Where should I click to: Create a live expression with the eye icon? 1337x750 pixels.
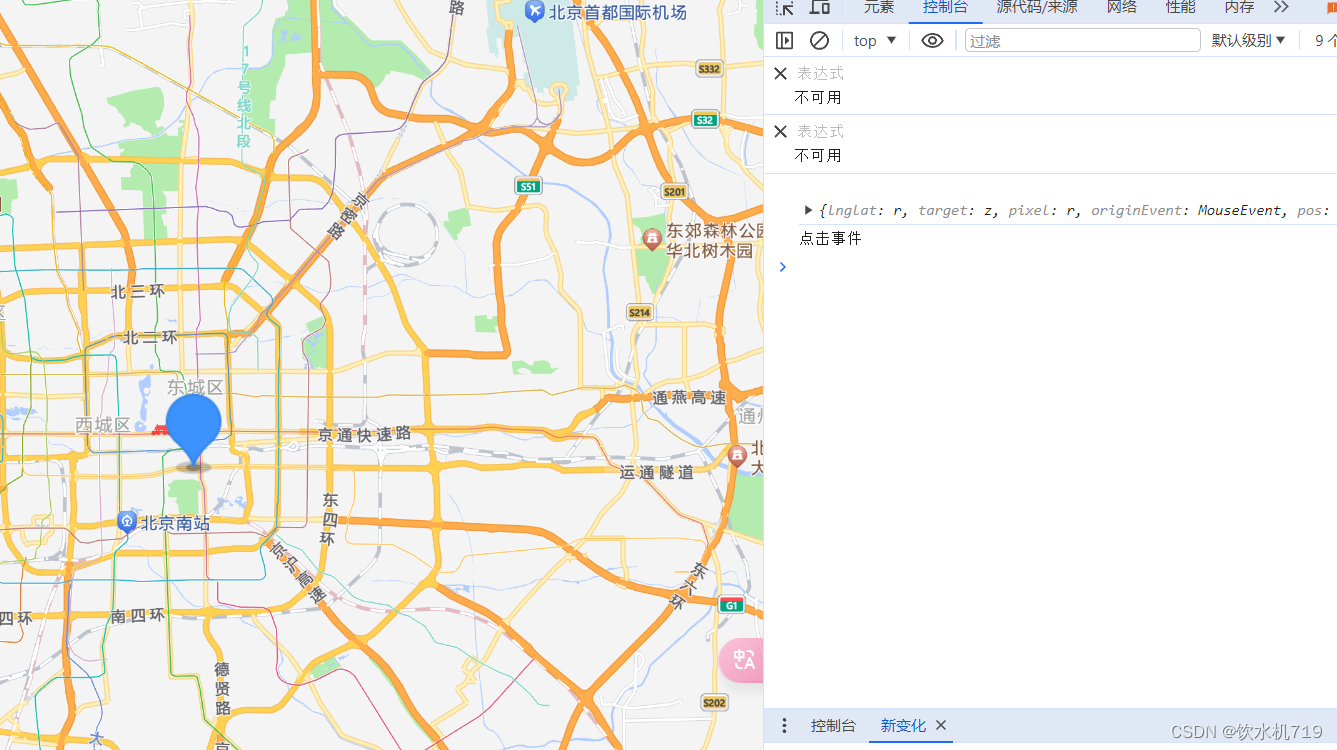(932, 40)
